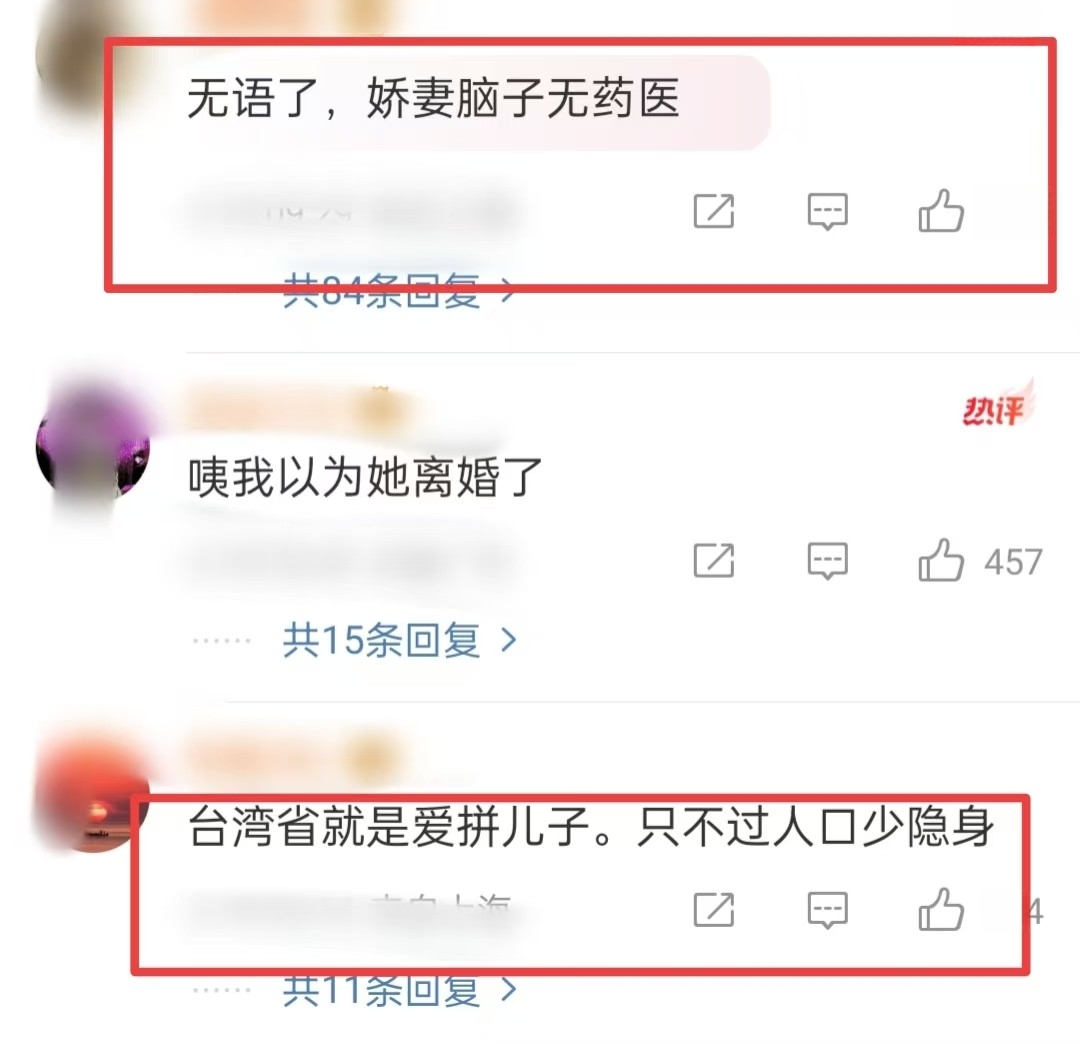1080x1044 pixels.
Task: Like the 台湾省就是爱拼儿子 comment
Action: coord(941,909)
